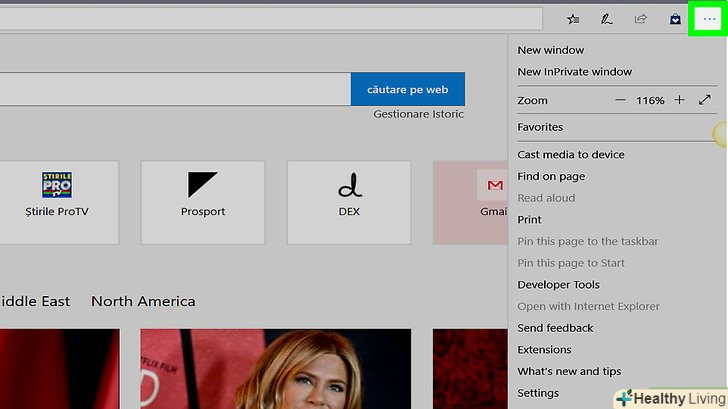This screenshot has height=409, width=728.
Task: Select New window from the menu
Action: [x=551, y=50]
